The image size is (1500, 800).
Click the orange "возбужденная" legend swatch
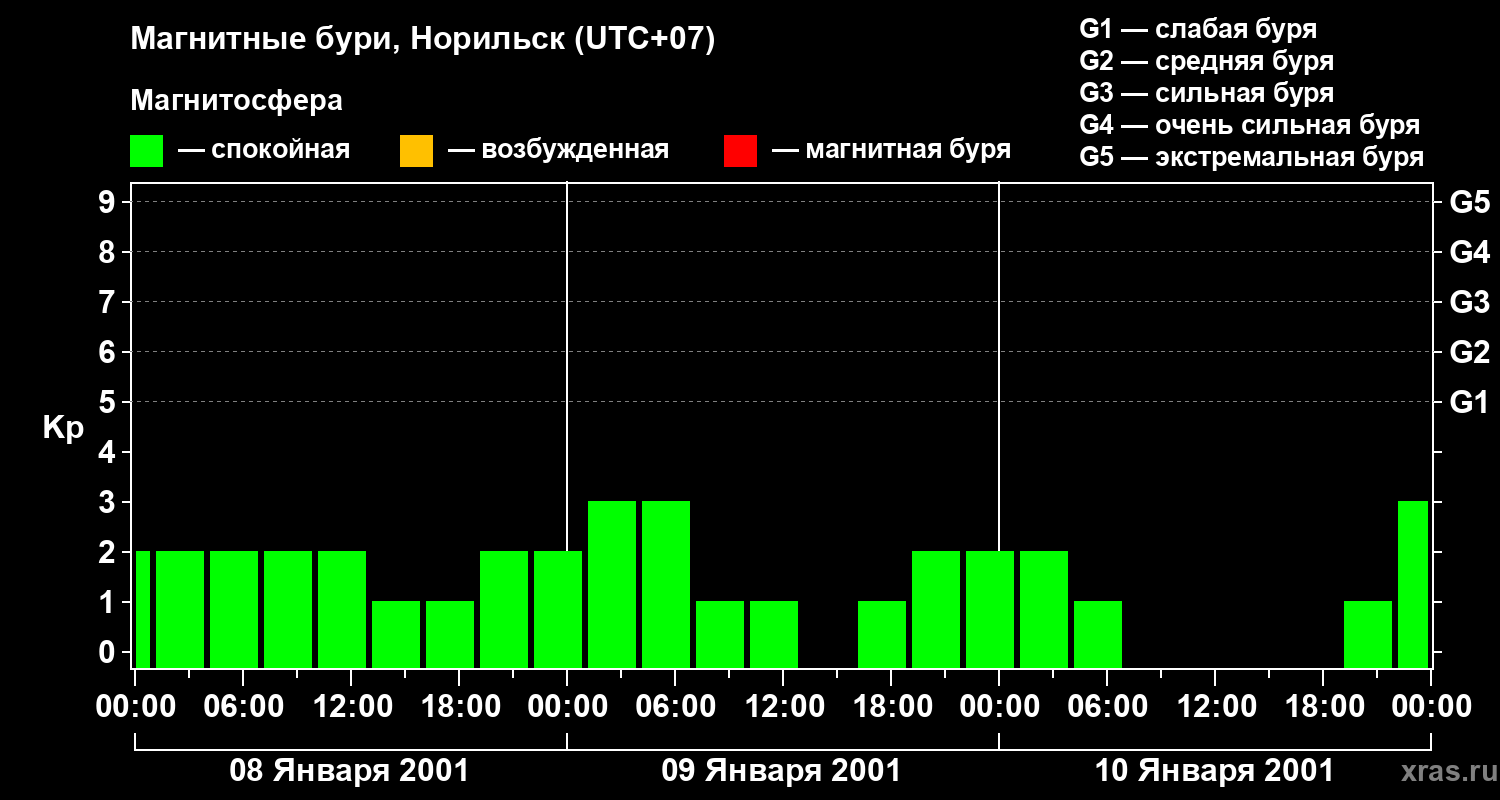click(416, 151)
